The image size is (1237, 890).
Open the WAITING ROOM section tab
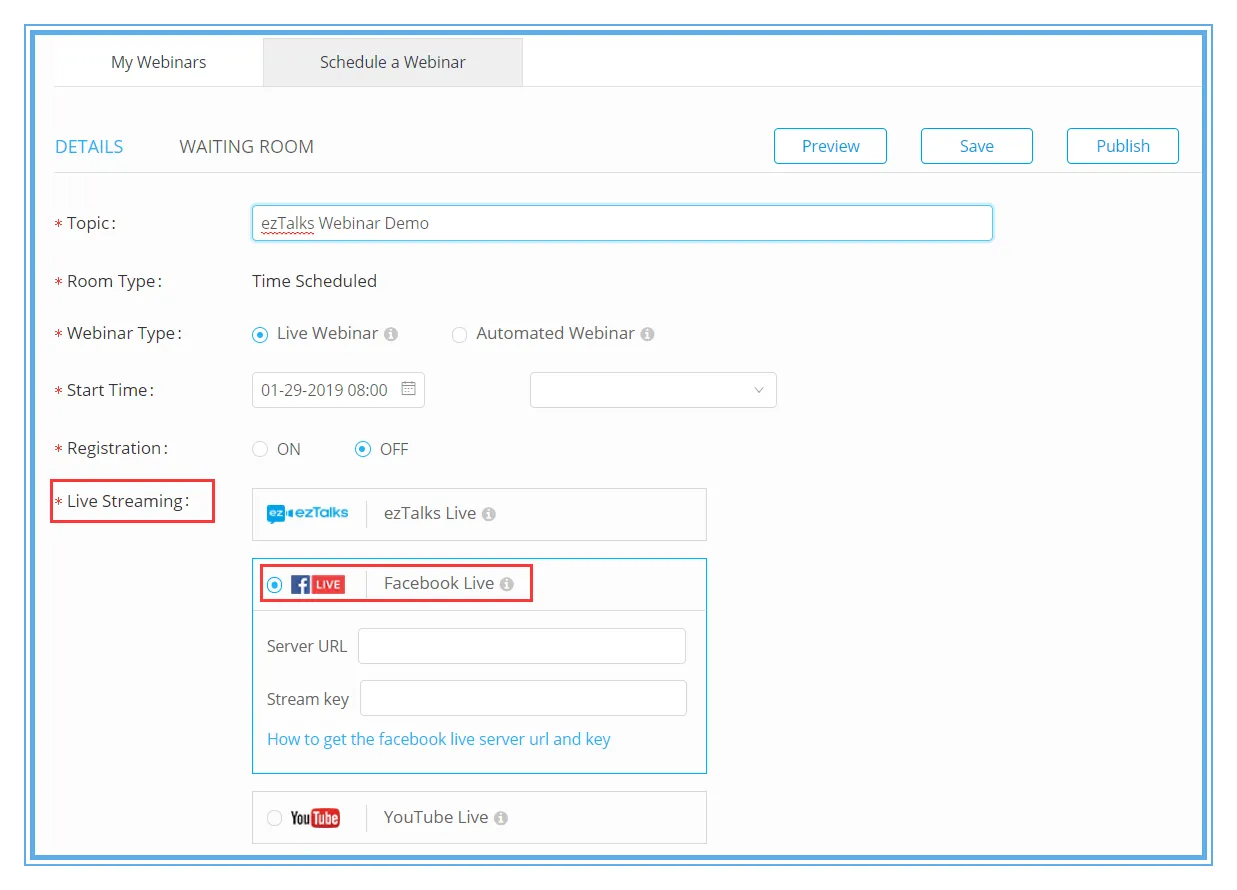[x=246, y=147]
